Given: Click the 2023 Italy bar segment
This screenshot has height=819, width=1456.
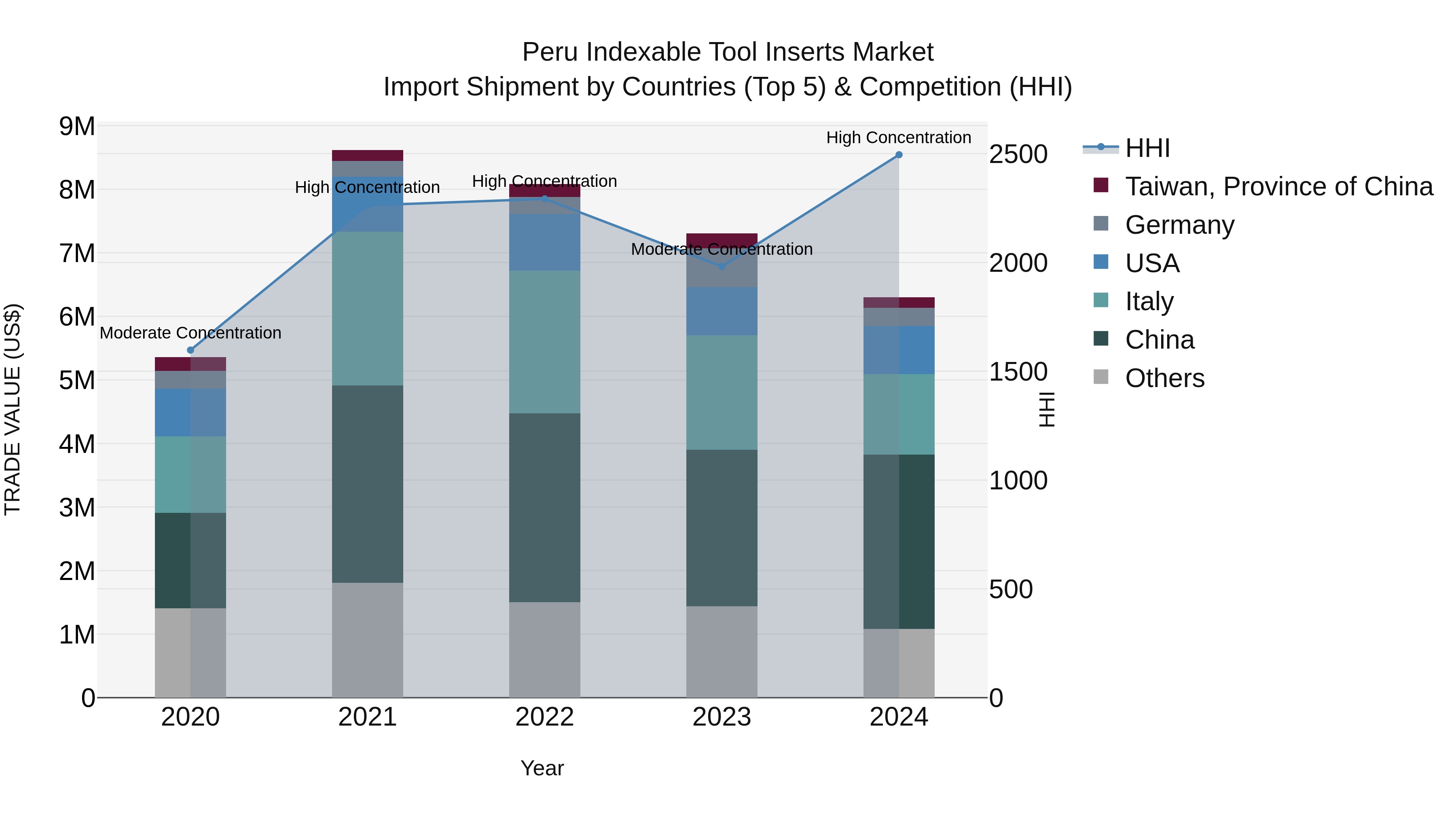Looking at the screenshot, I should pyautogui.click(x=722, y=393).
